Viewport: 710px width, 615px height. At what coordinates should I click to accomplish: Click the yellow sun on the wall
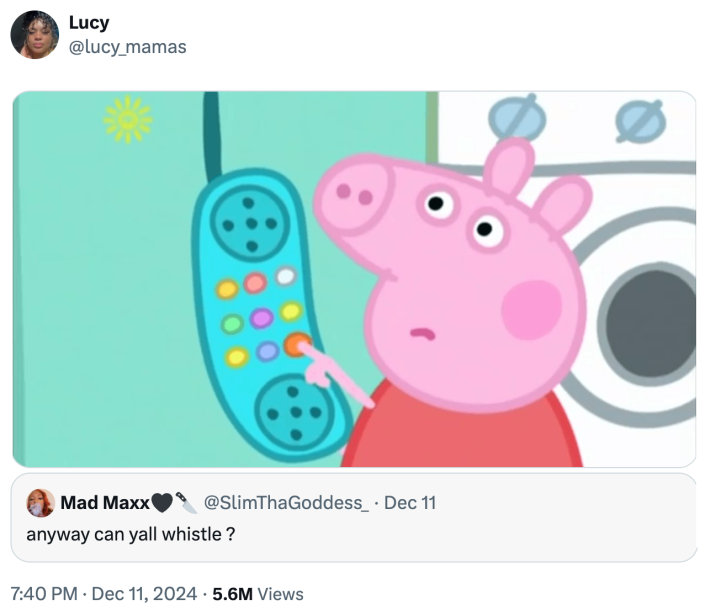(x=128, y=120)
